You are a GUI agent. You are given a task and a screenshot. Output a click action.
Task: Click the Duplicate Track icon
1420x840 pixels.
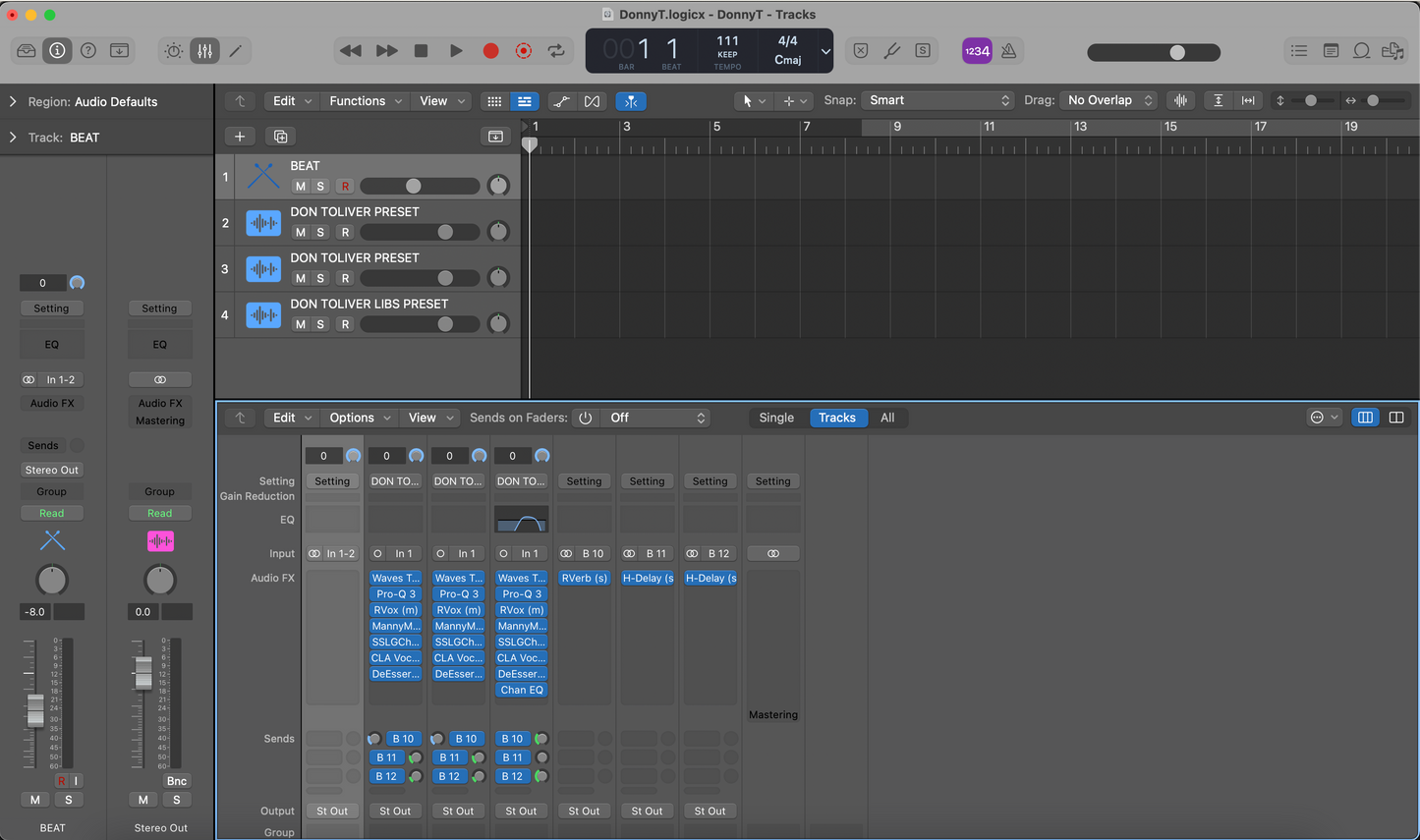click(280, 137)
